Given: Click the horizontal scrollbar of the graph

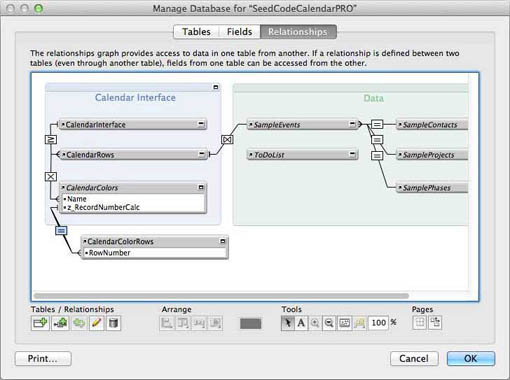Looking at the screenshot, I should coord(221,296).
